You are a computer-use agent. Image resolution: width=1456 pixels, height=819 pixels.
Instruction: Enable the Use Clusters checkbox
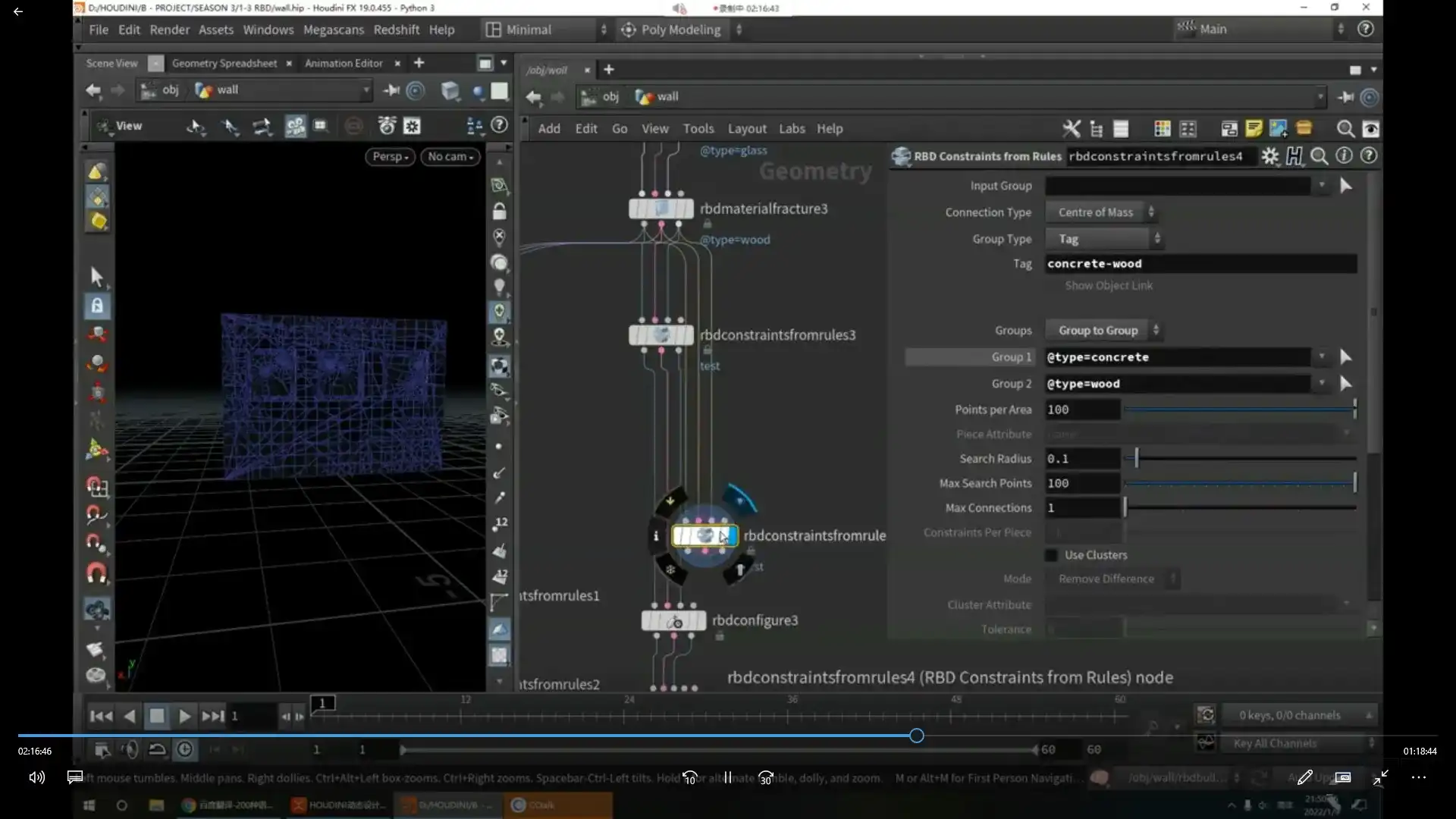pyautogui.click(x=1051, y=555)
